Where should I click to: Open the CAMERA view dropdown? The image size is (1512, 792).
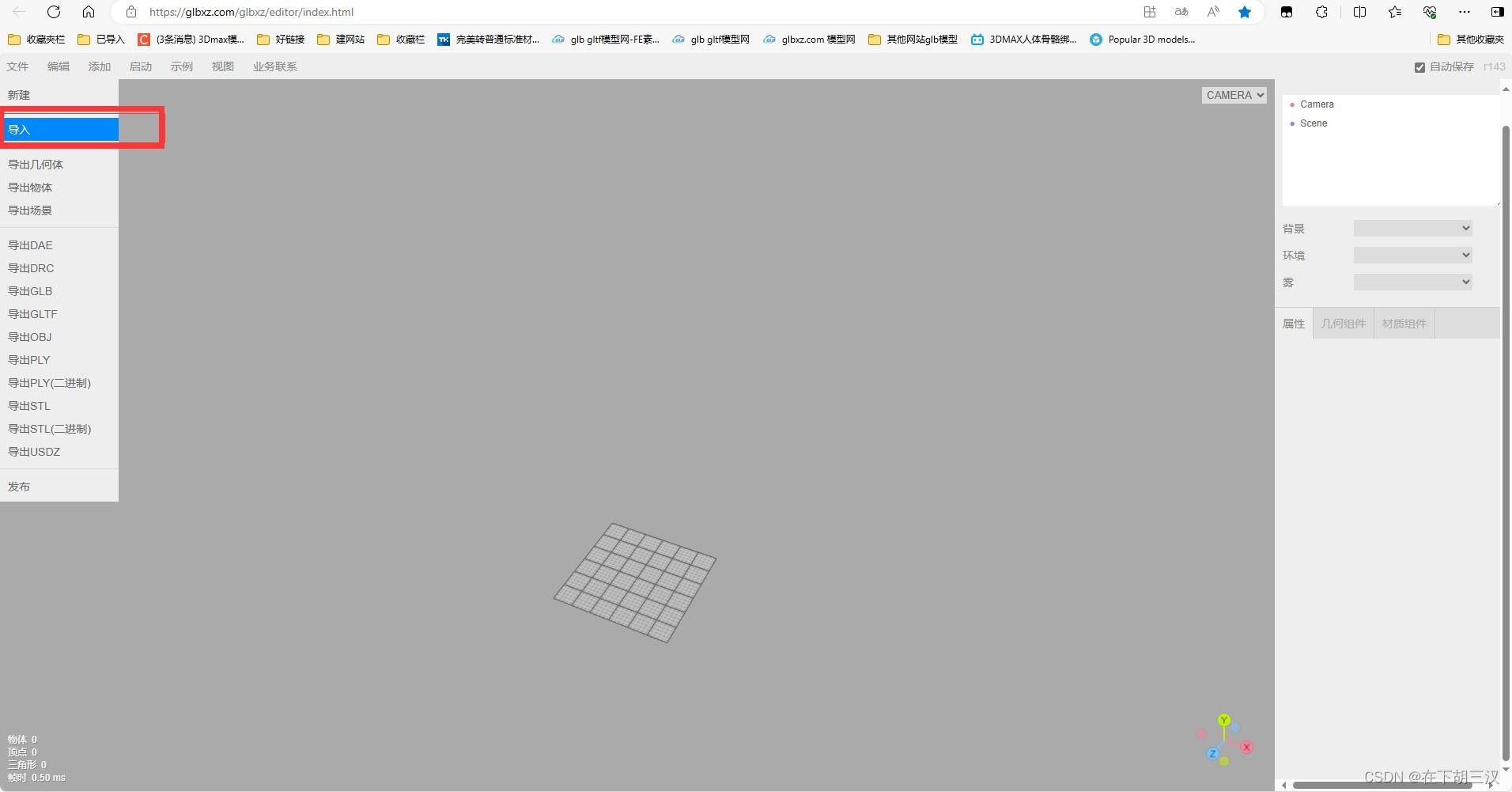(x=1234, y=95)
